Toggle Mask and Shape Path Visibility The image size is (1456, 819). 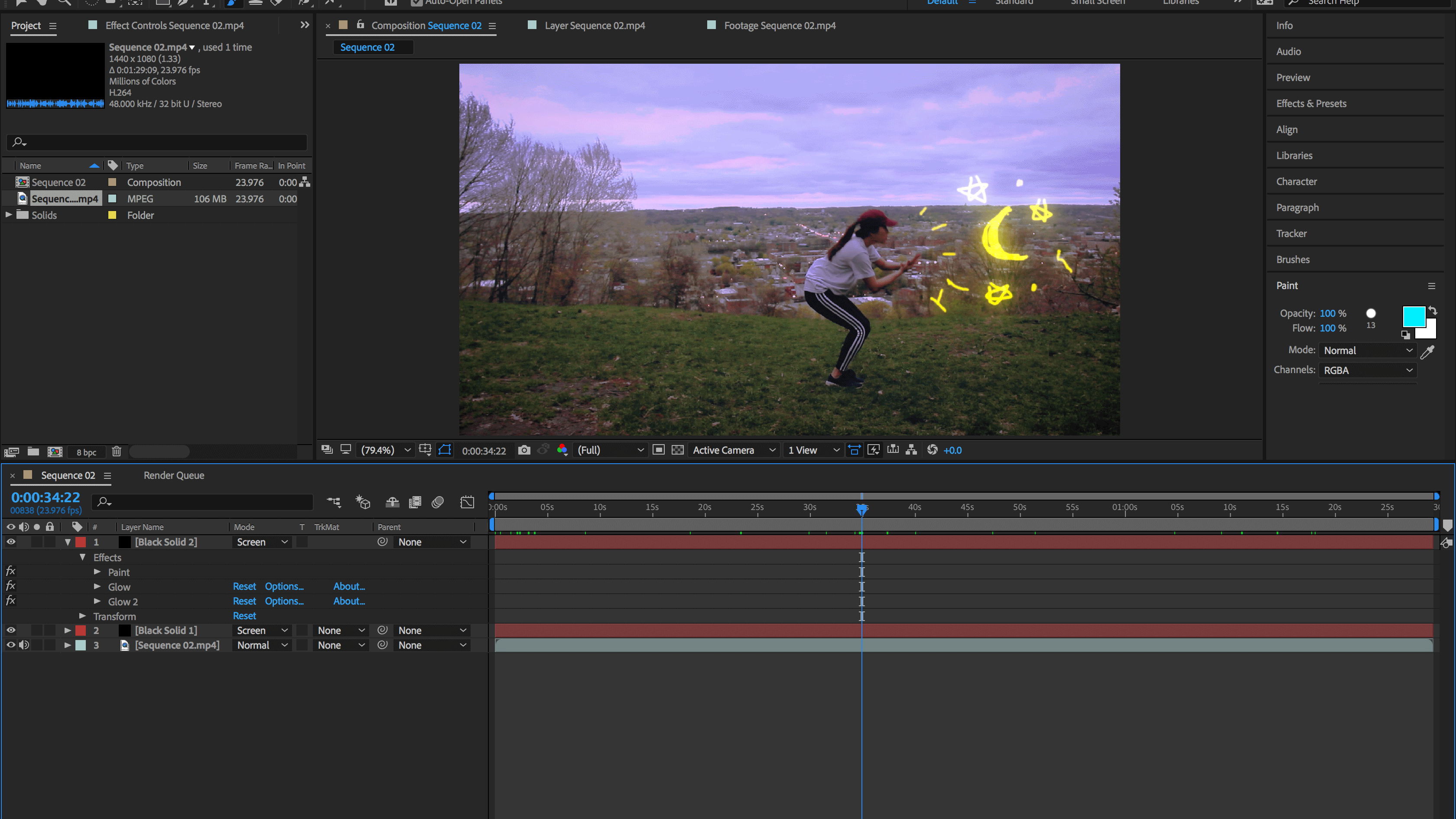pos(445,450)
